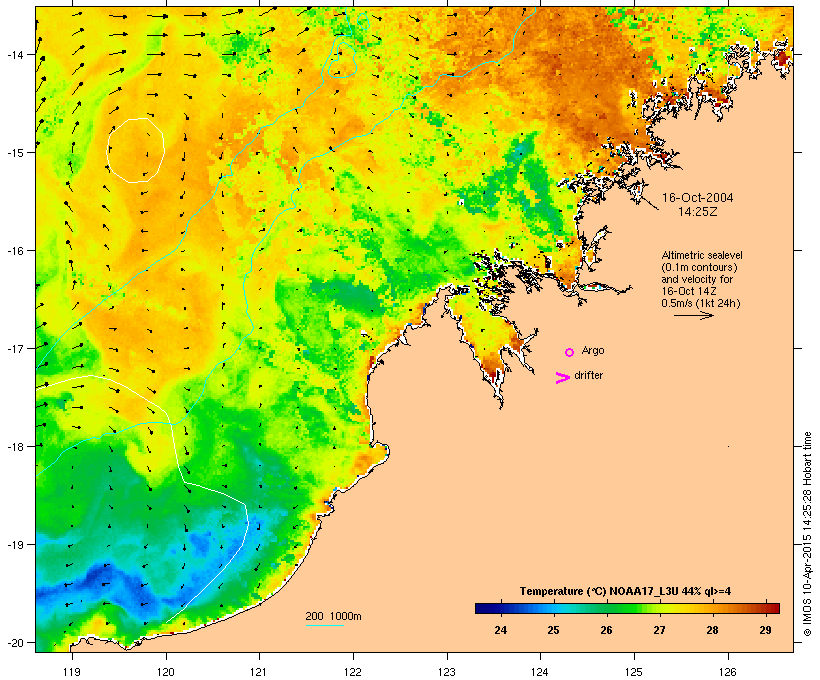Screen dimensions: 820x680
Task: Click the latitude axis label '-20'
Action: [14, 642]
